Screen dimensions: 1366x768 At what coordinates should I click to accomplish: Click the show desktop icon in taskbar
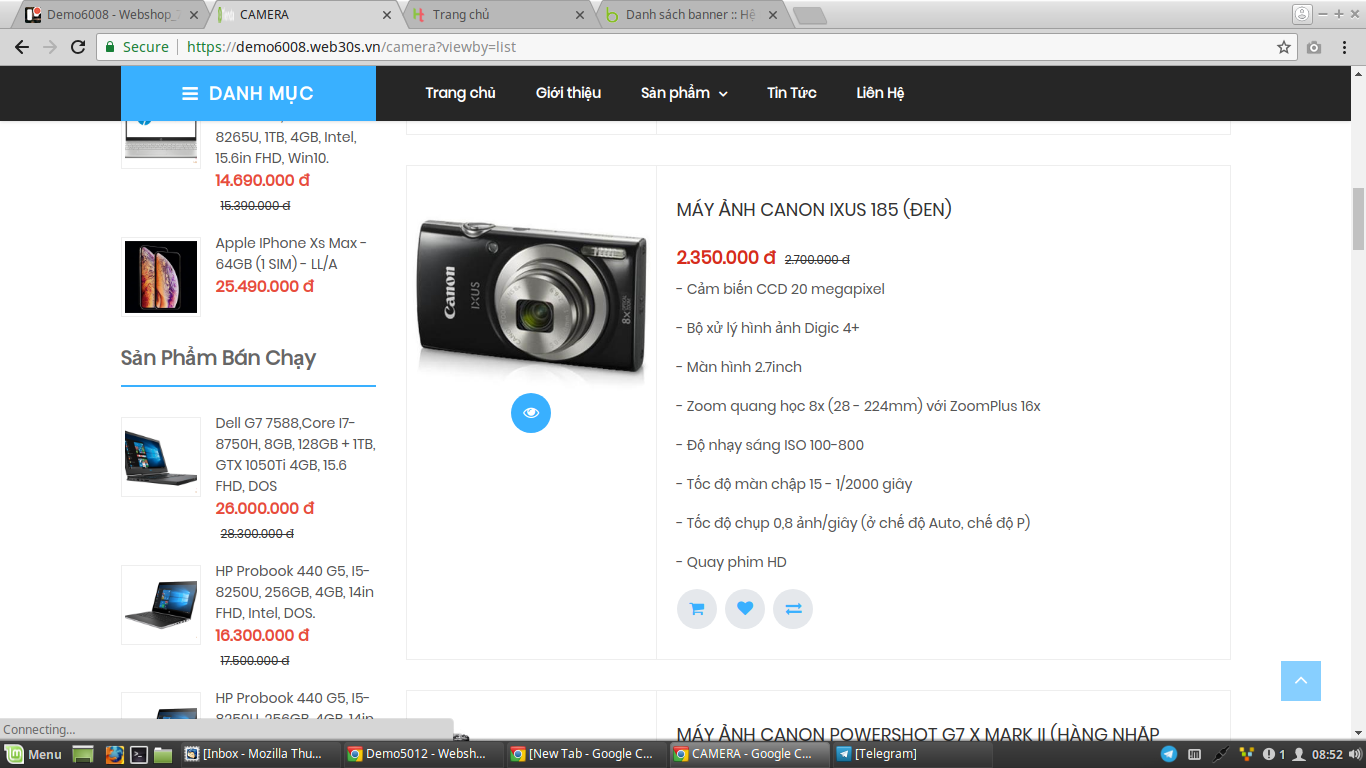[x=83, y=754]
